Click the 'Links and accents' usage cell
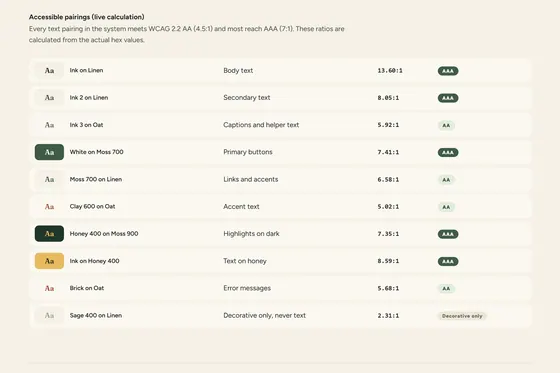560x373 pixels. [x=251, y=179]
